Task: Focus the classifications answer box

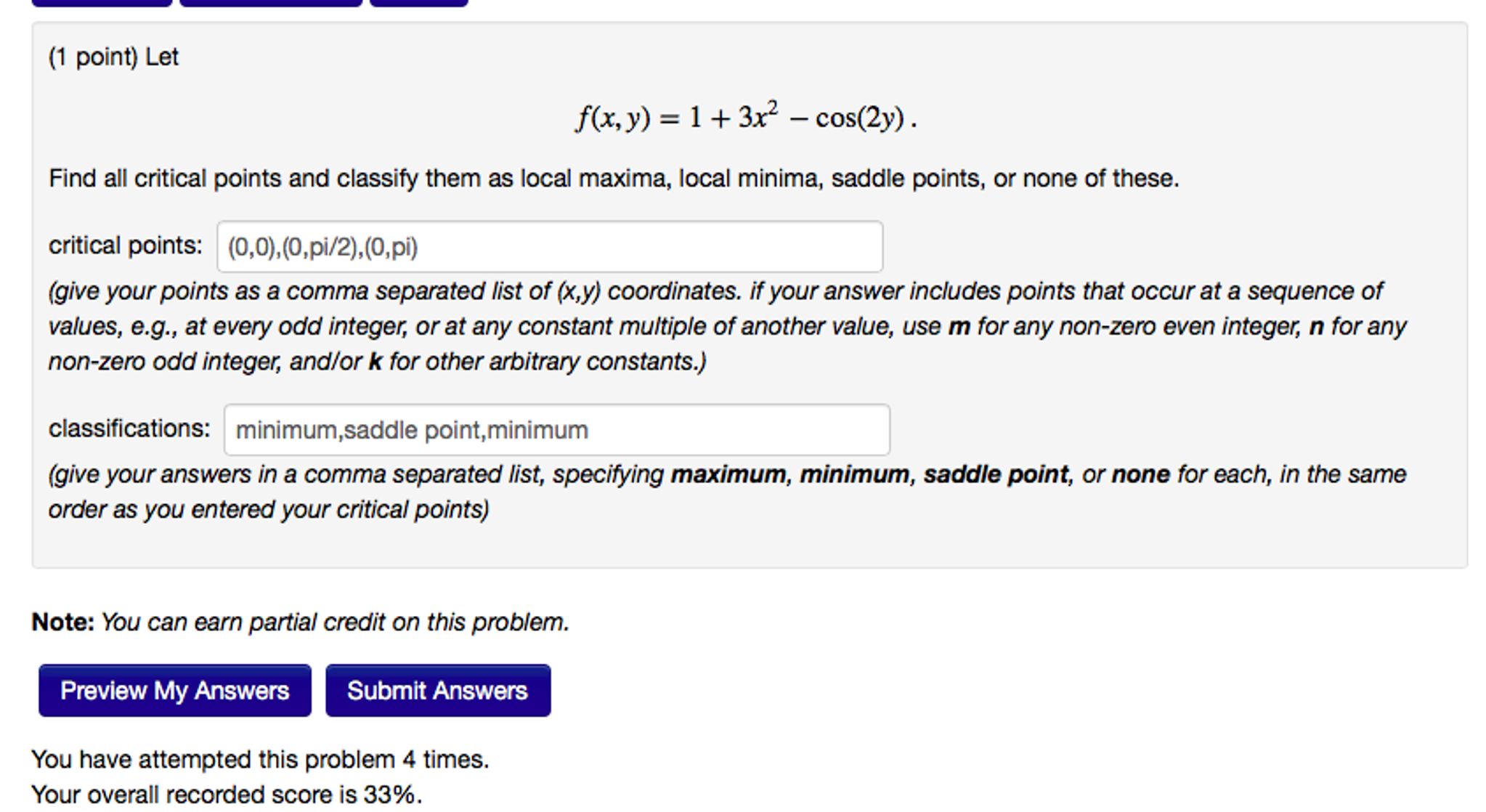Action: coord(556,430)
